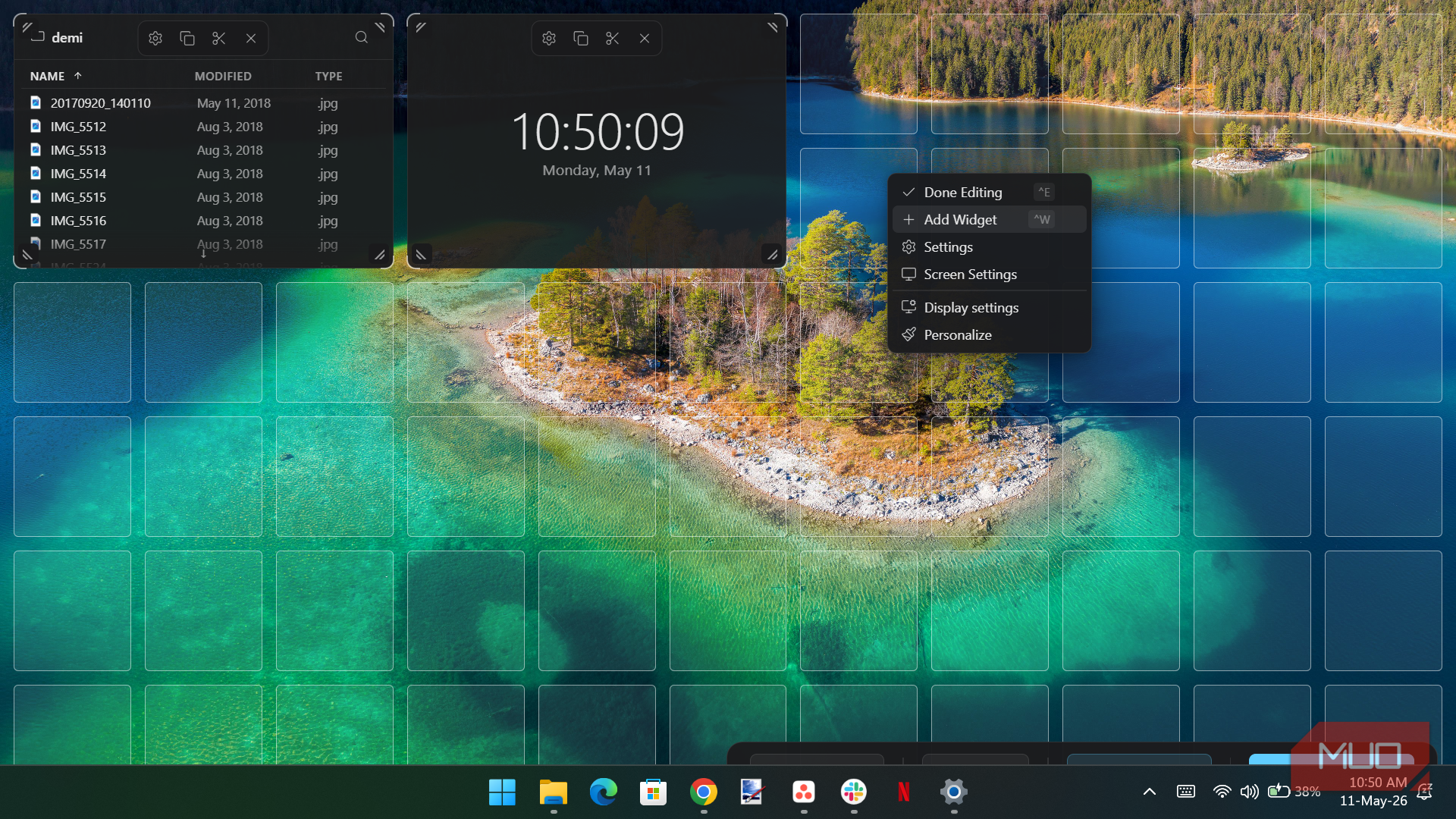The width and height of the screenshot is (1456, 819).
Task: Click scissors cut icon in demi widget toolbar
Action: pyautogui.click(x=219, y=38)
